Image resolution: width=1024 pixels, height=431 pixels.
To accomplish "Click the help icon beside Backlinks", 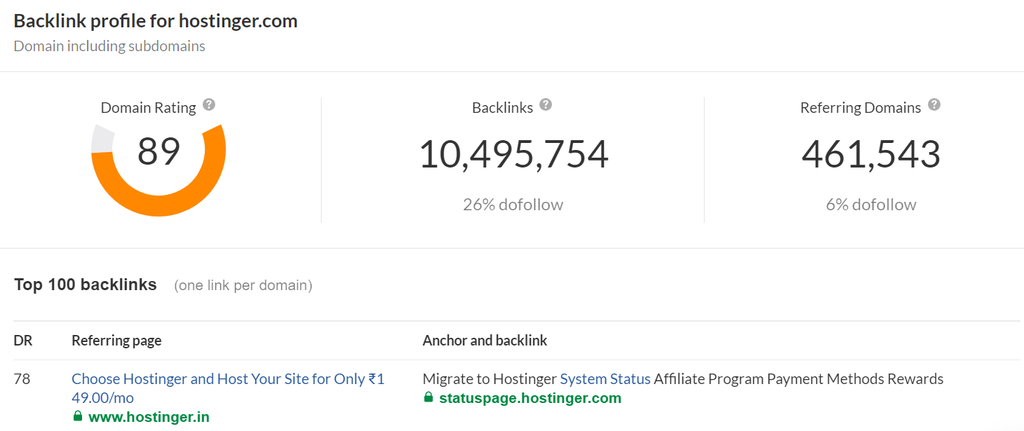I will pos(545,105).
